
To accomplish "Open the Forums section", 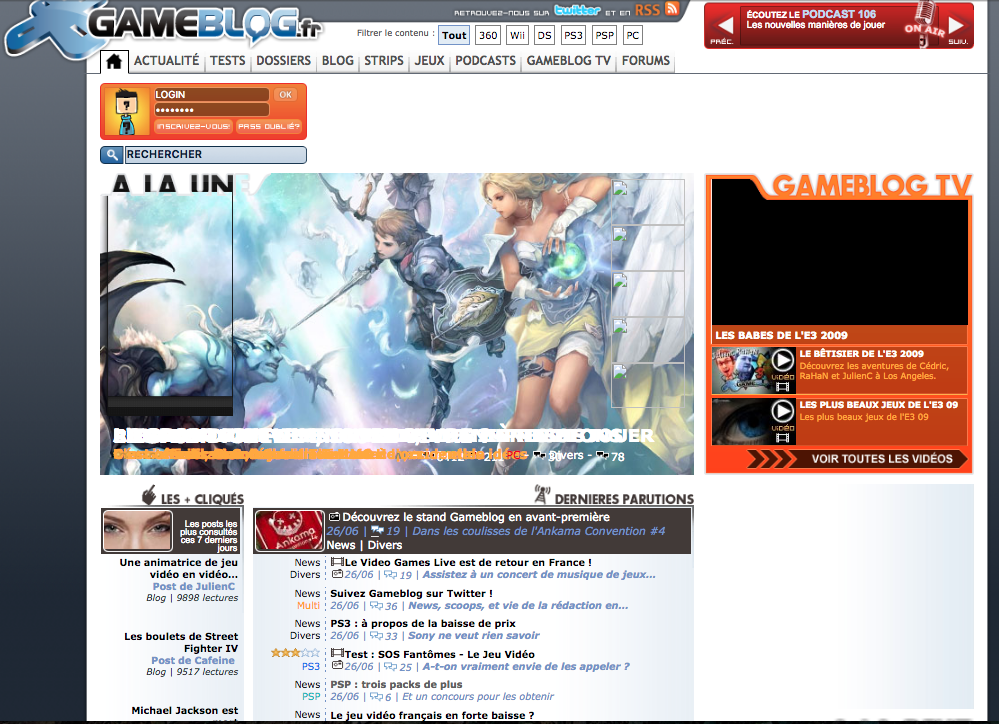I will pyautogui.click(x=646, y=61).
